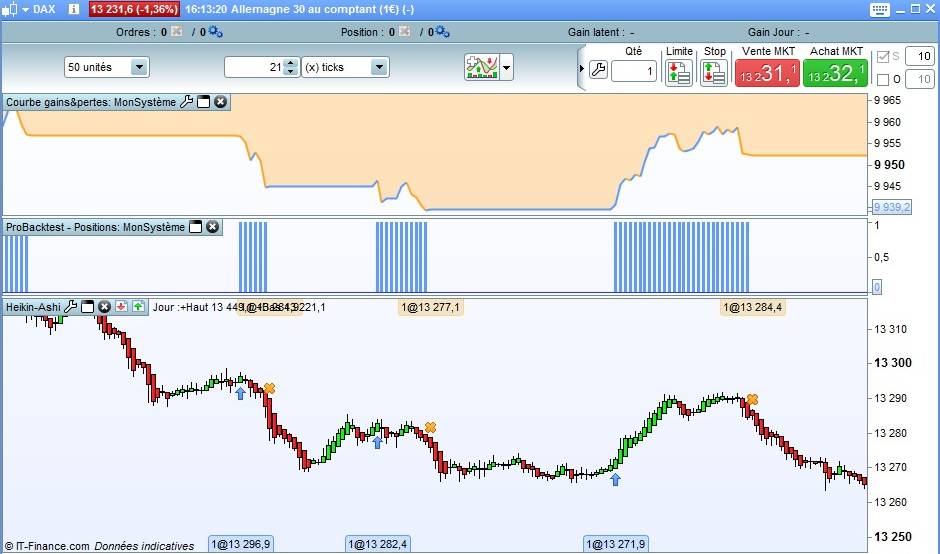Toggle the O objective checkbox
Image resolution: width=940 pixels, height=554 pixels.
click(882, 79)
